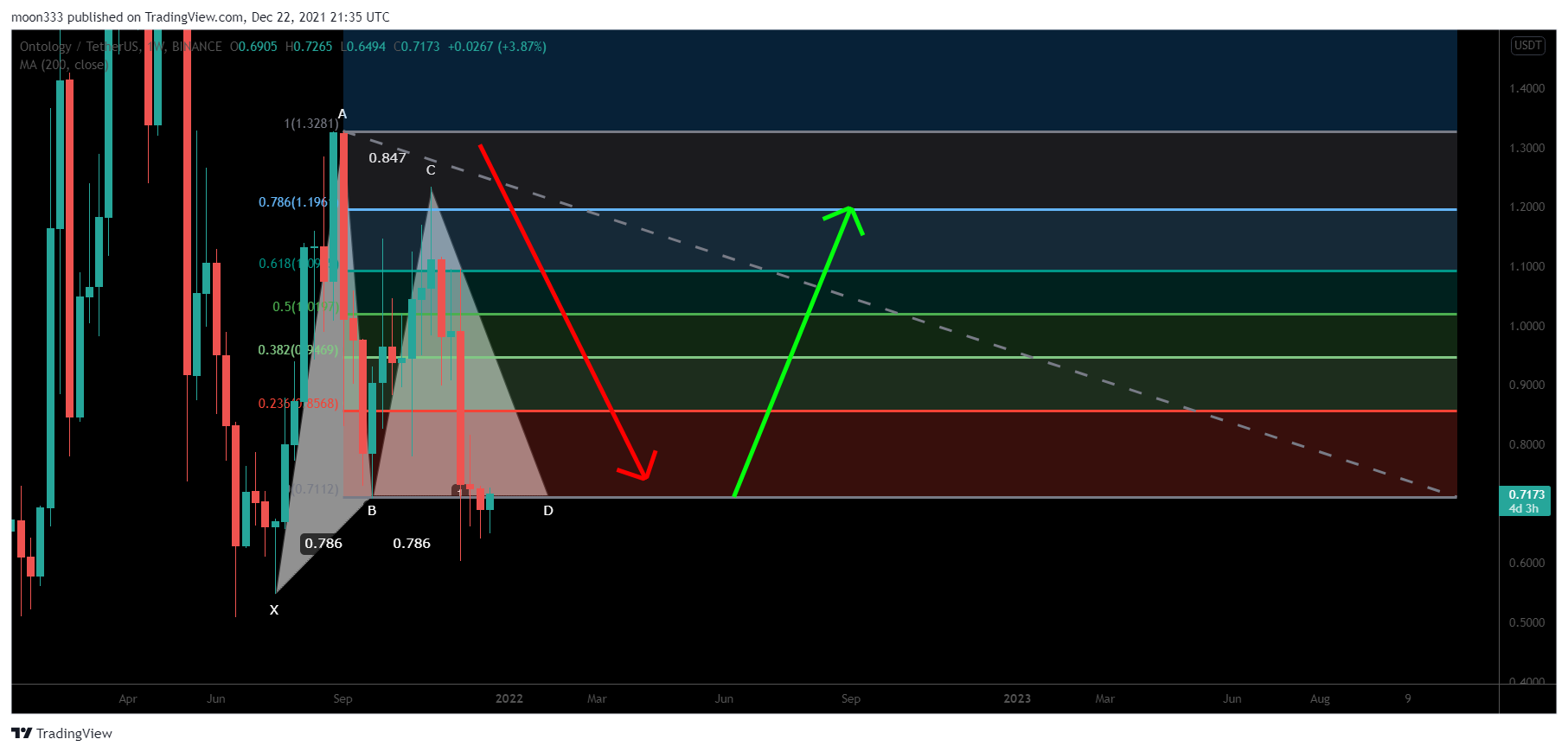Click the 1.0000 price axis label

[x=1526, y=326]
